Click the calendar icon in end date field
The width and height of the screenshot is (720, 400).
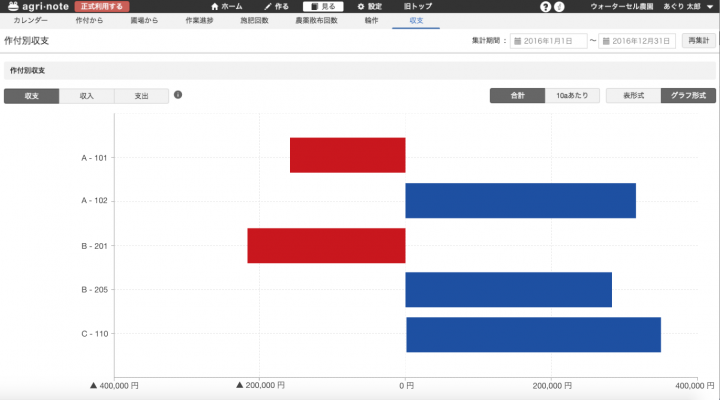coord(606,41)
